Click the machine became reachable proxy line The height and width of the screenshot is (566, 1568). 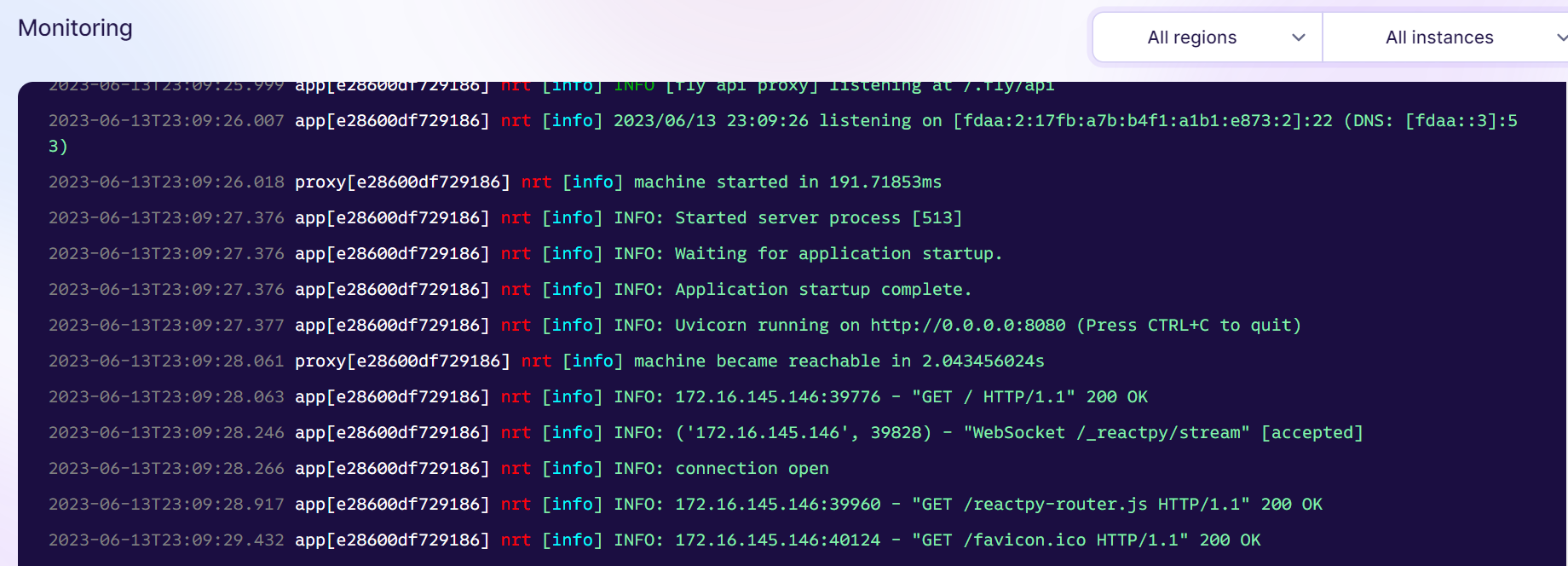839,361
